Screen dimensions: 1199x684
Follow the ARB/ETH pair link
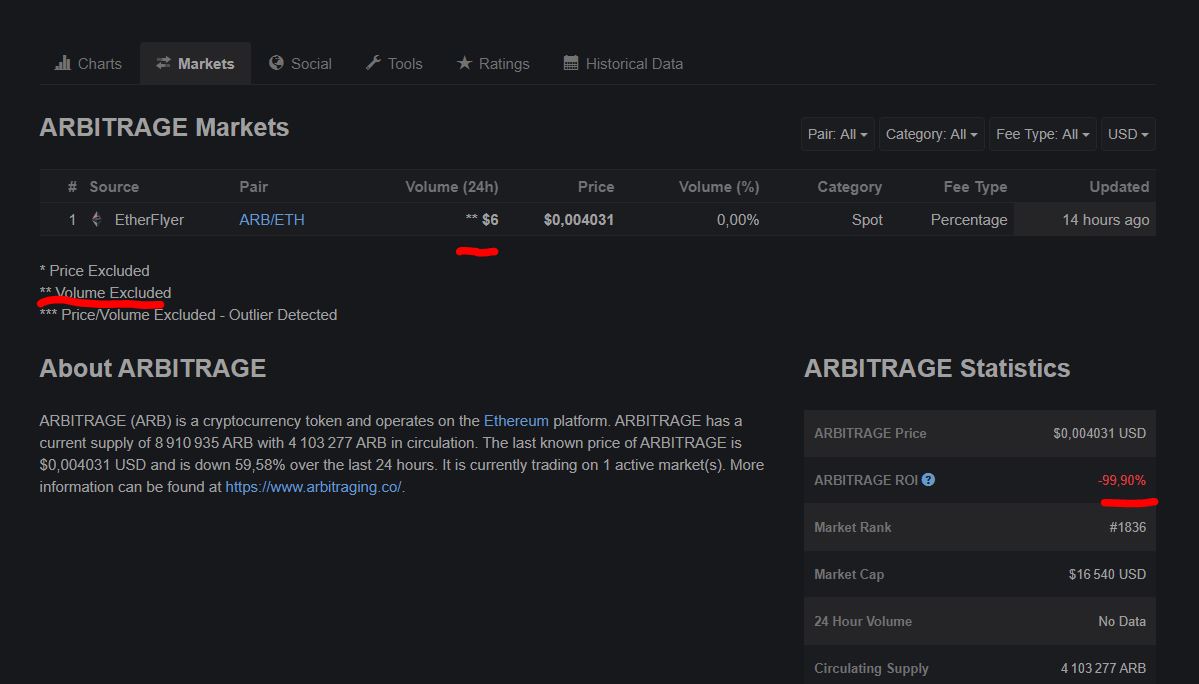click(x=270, y=219)
